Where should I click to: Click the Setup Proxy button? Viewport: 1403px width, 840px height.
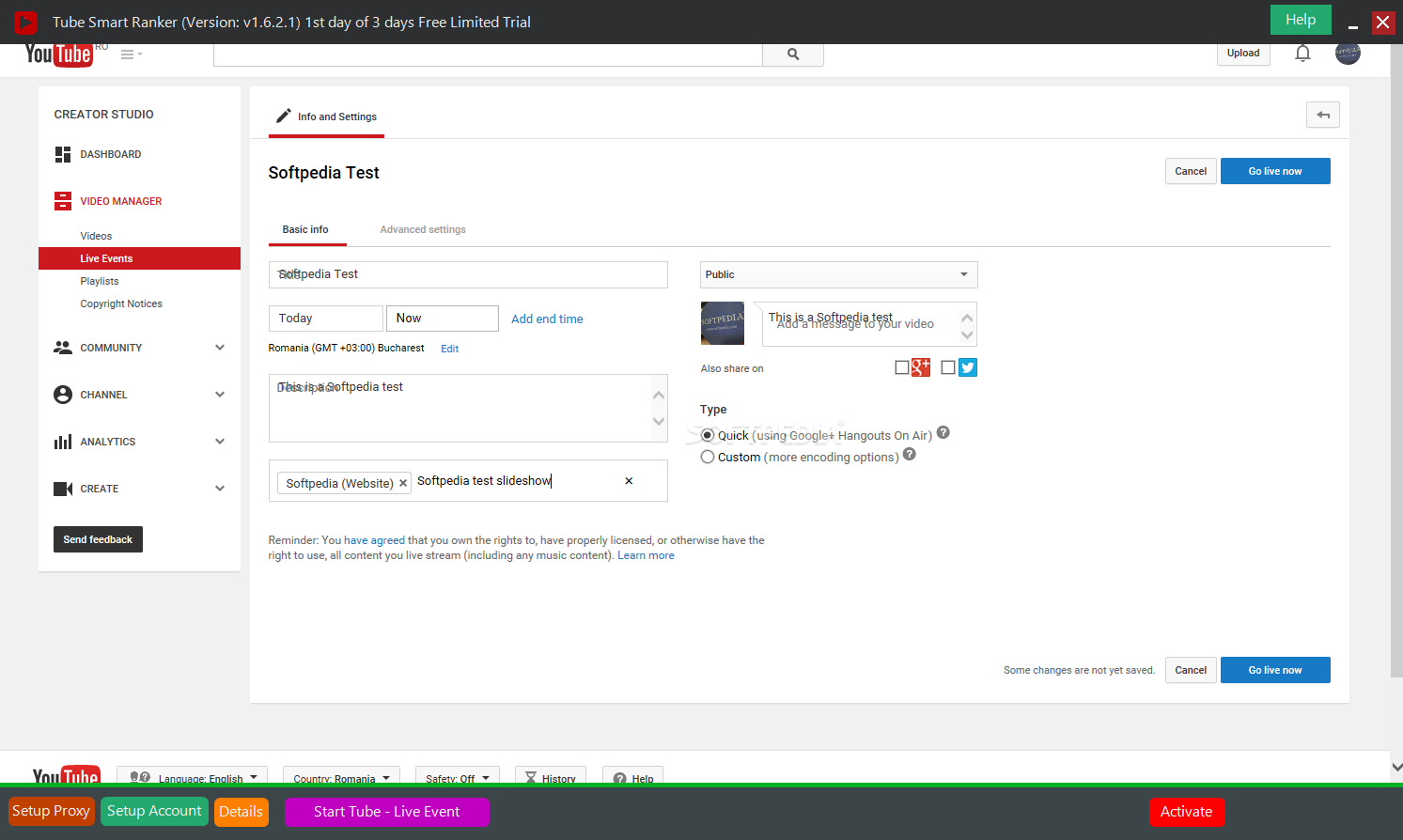click(51, 811)
